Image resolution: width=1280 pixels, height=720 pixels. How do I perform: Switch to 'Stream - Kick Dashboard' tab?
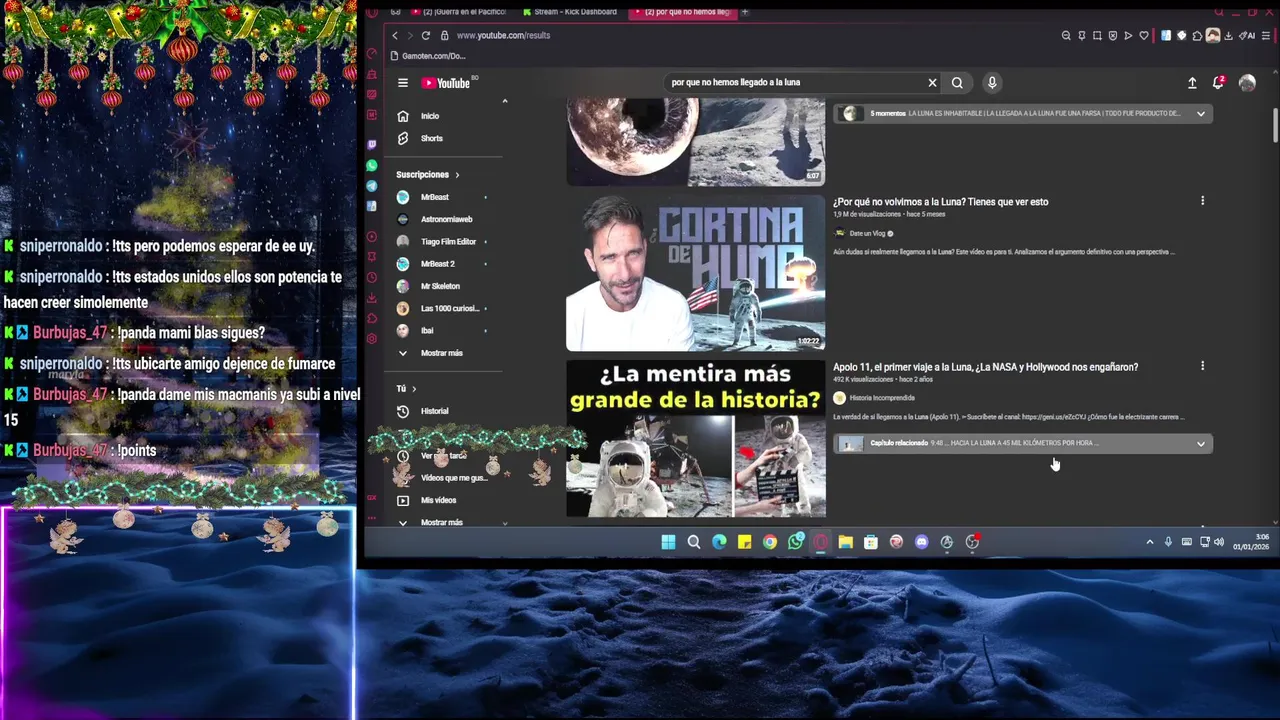569,12
